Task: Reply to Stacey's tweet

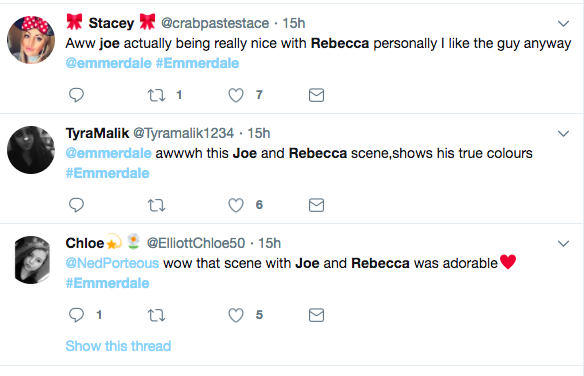Action: (x=76, y=95)
